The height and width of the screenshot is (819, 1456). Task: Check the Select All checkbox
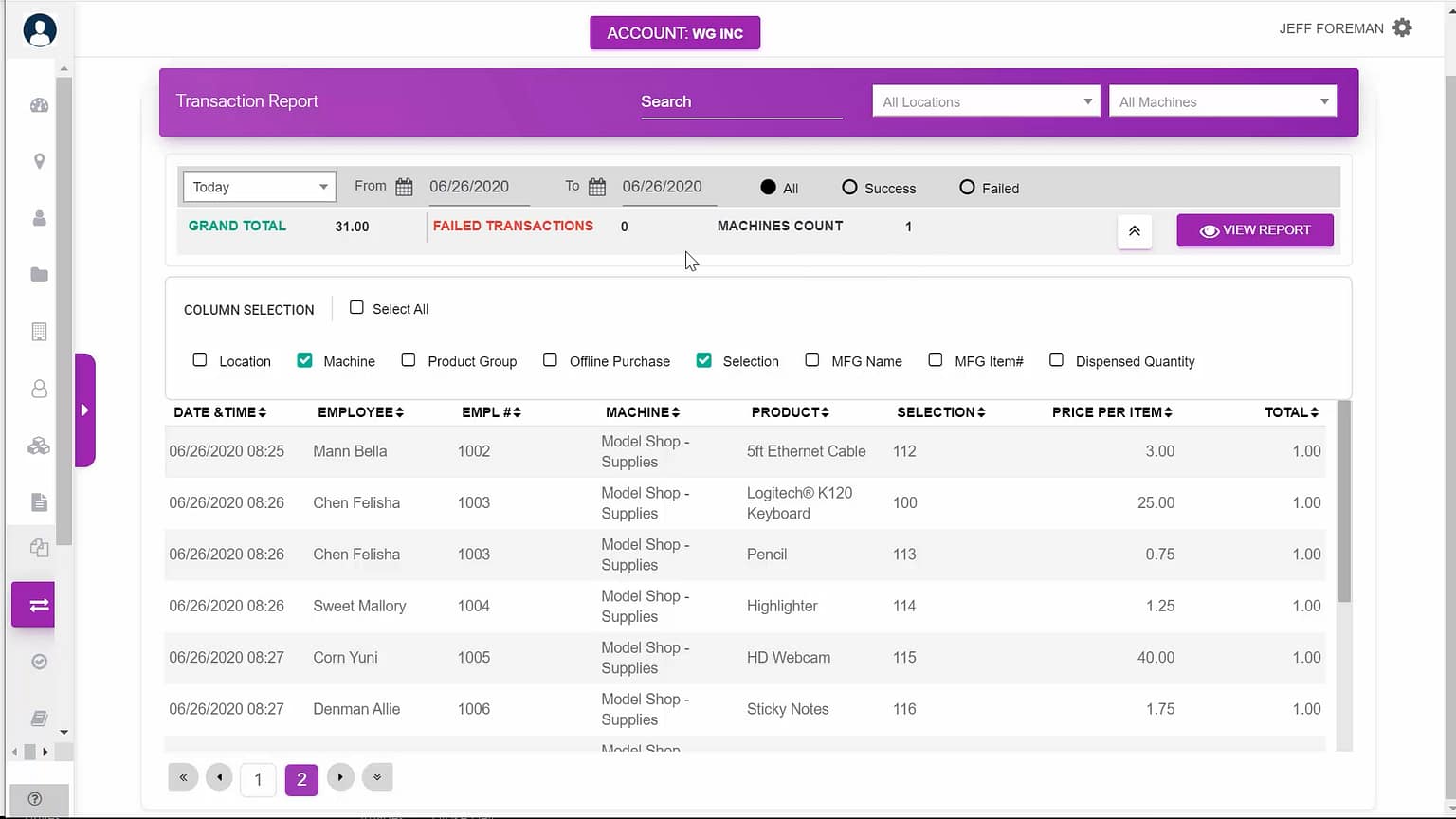356,308
